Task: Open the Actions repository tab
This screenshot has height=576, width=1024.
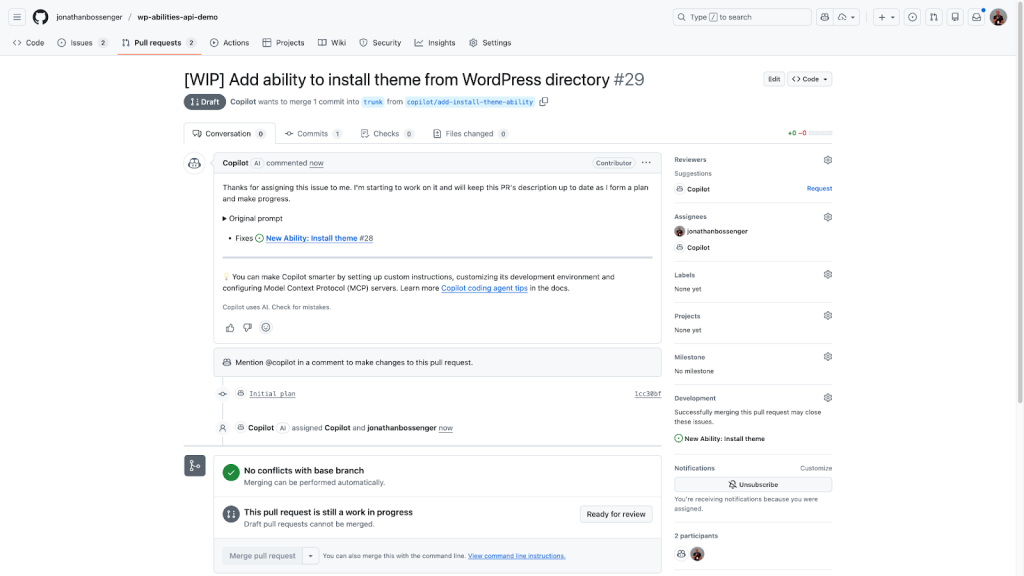Action: (230, 43)
